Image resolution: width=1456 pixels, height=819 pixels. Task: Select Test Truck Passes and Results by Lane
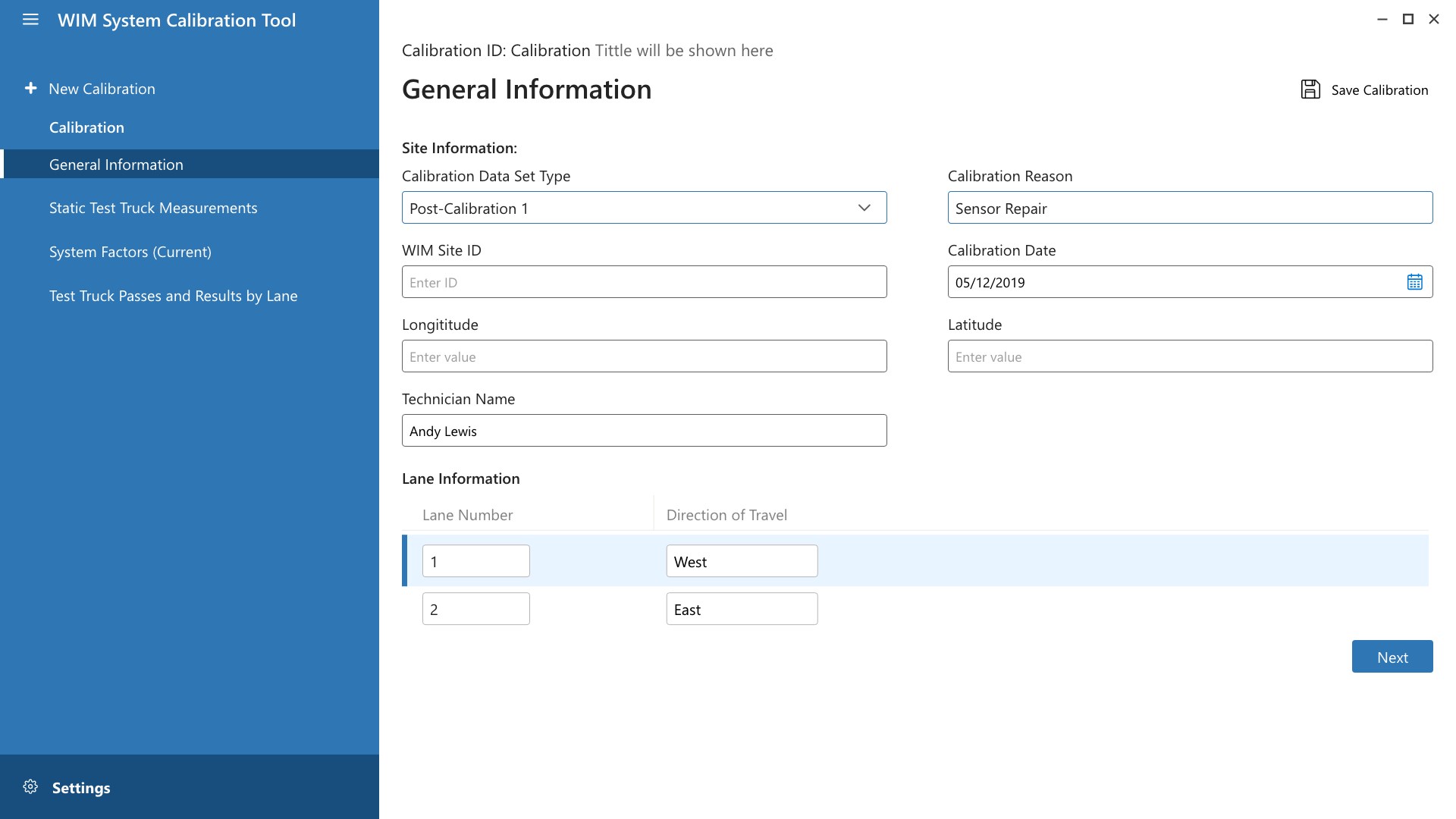click(173, 296)
